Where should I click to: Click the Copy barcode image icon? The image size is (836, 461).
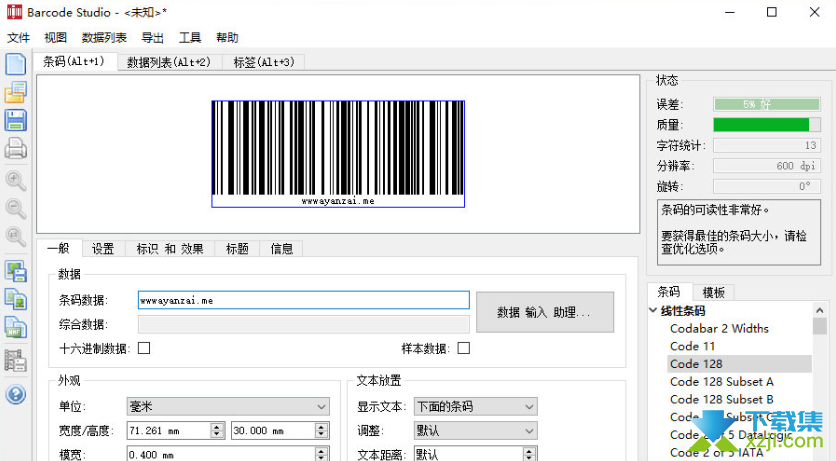[x=15, y=299]
